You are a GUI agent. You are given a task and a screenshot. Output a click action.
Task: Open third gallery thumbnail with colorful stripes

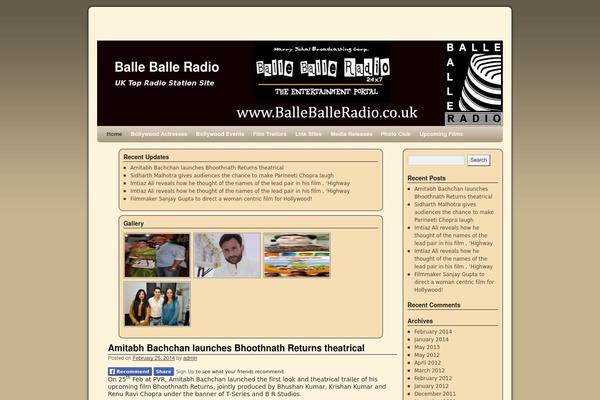point(297,255)
